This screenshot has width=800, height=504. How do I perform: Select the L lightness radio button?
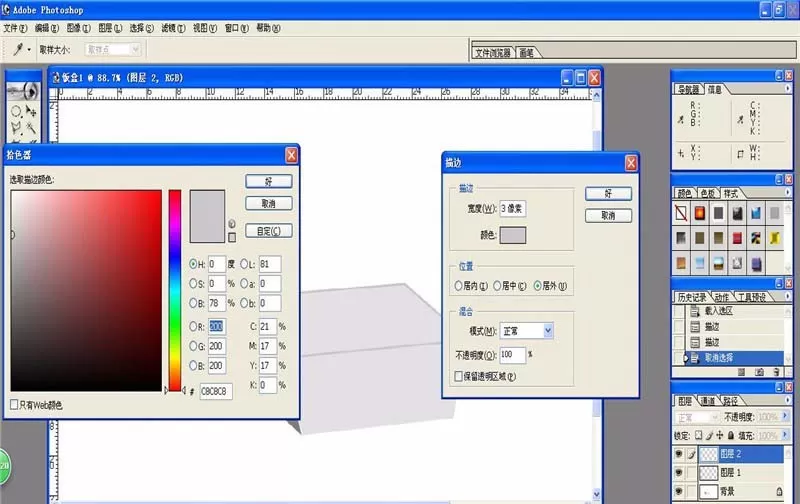pos(244,264)
